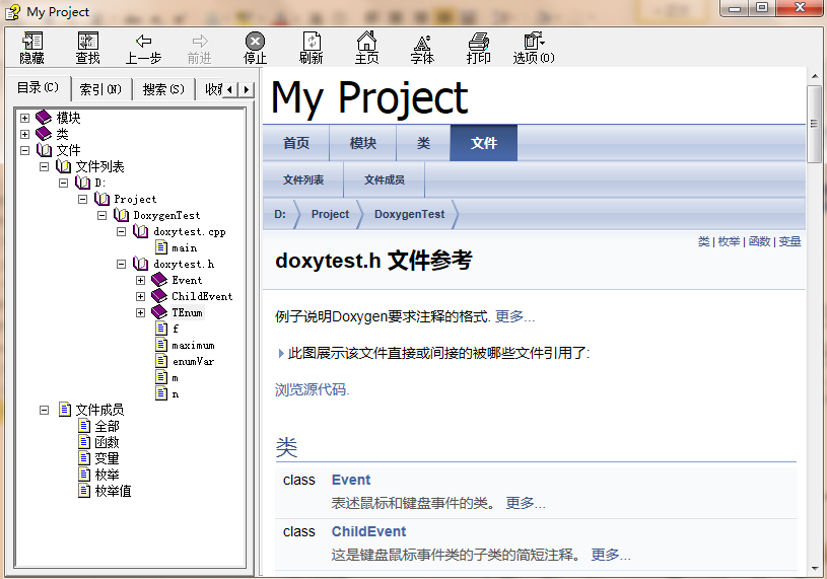Open the 类 navigation tab
Screen dimensions: 827x579
point(424,143)
